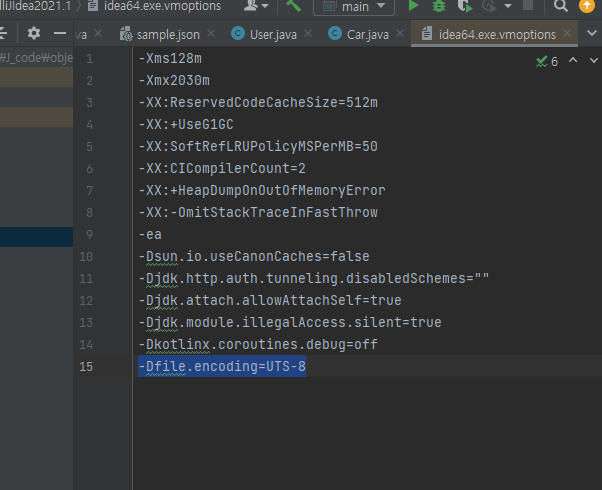Close the partially visible .java tab
Viewport: 602px width, 490px height.
(x=98, y=34)
